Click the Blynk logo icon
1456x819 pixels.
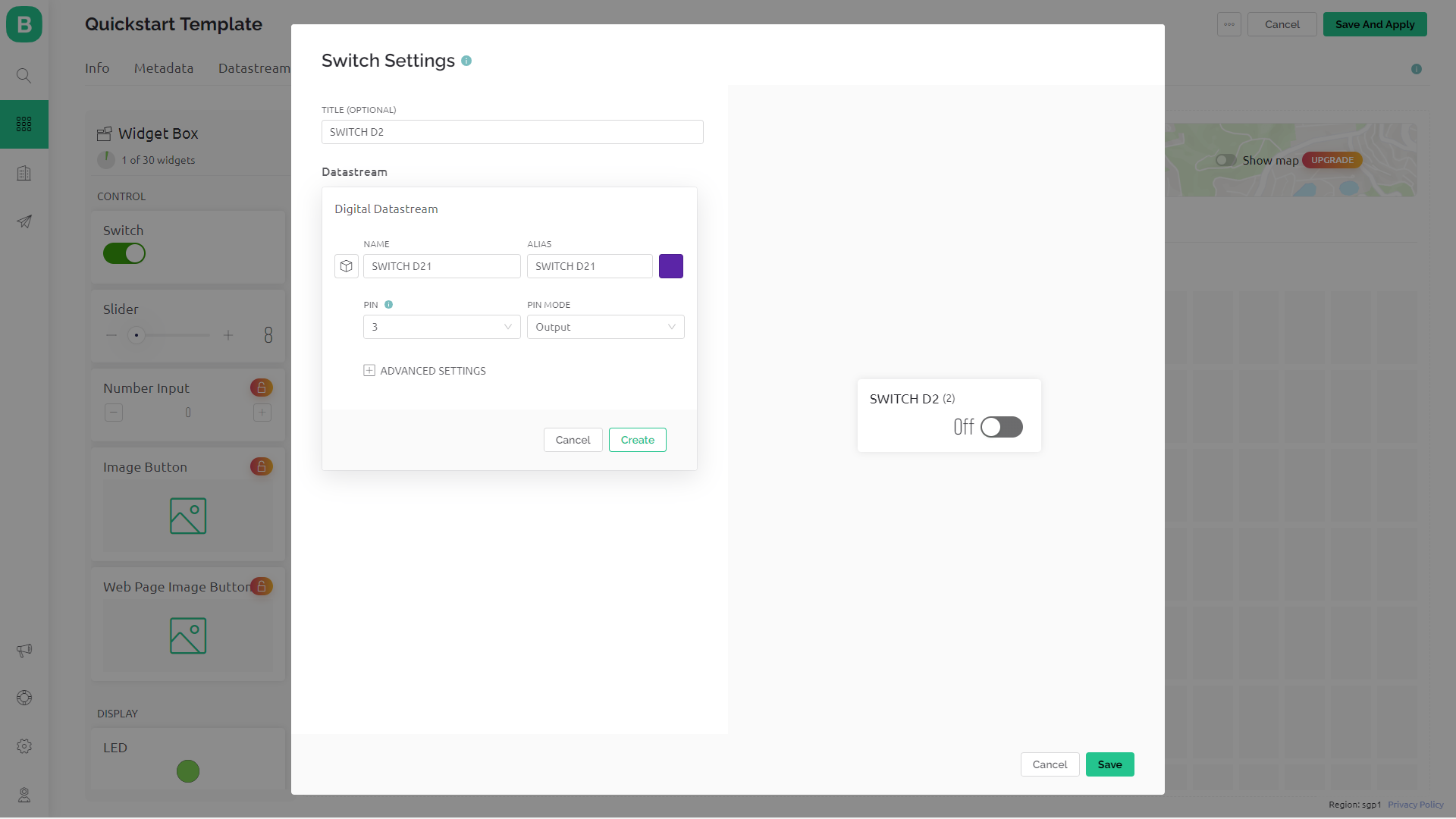coord(24,24)
